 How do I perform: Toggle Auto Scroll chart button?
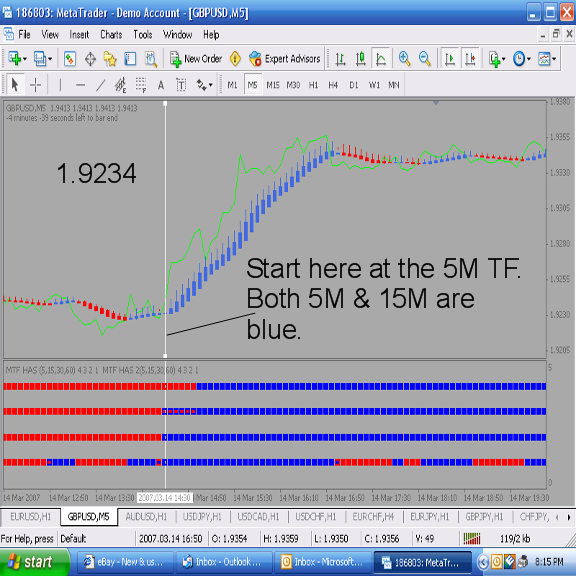tap(450, 59)
